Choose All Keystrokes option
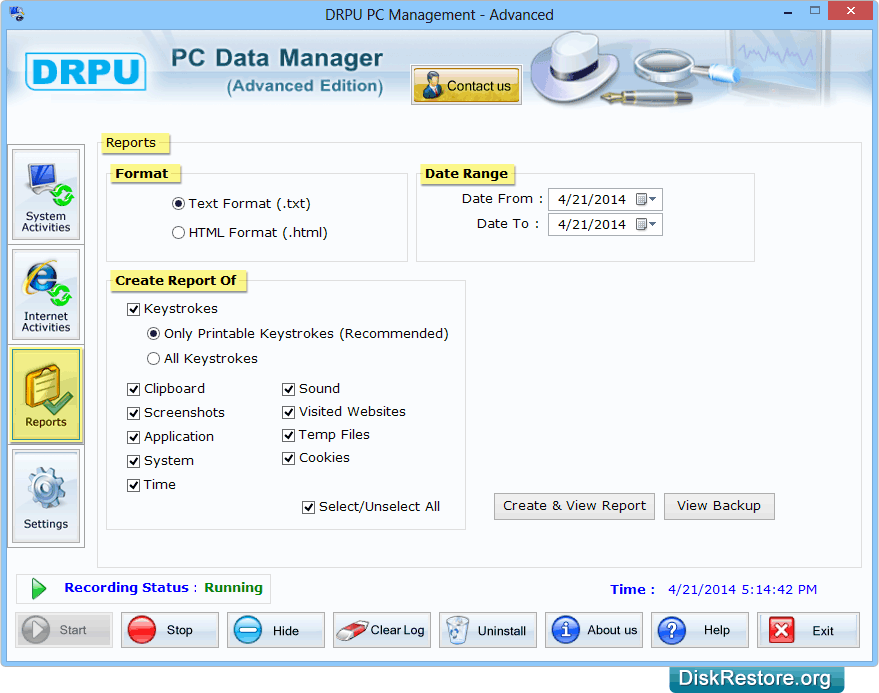This screenshot has width=879, height=693. 153,358
